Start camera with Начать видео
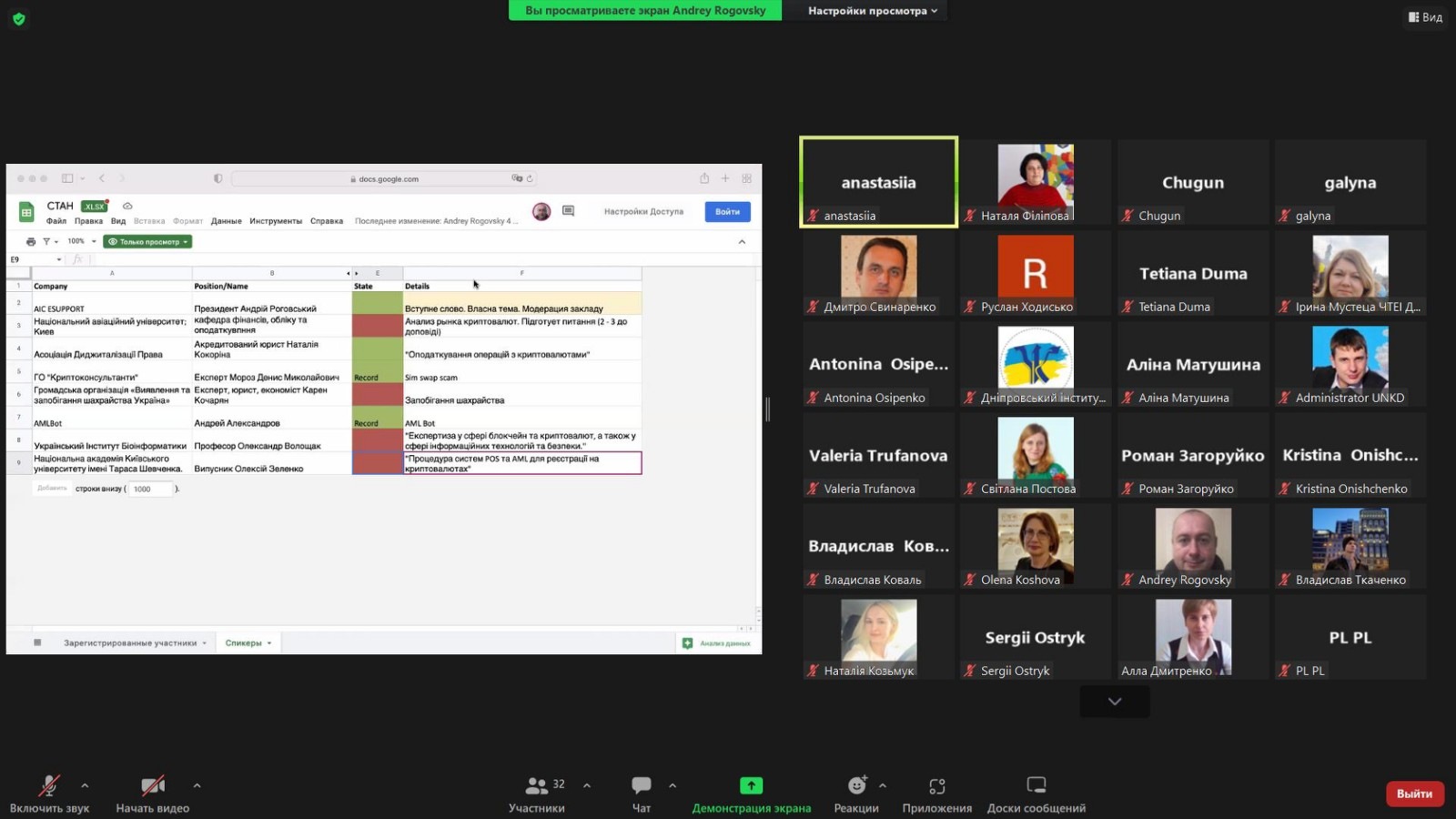The height and width of the screenshot is (819, 1456). pyautogui.click(x=152, y=794)
